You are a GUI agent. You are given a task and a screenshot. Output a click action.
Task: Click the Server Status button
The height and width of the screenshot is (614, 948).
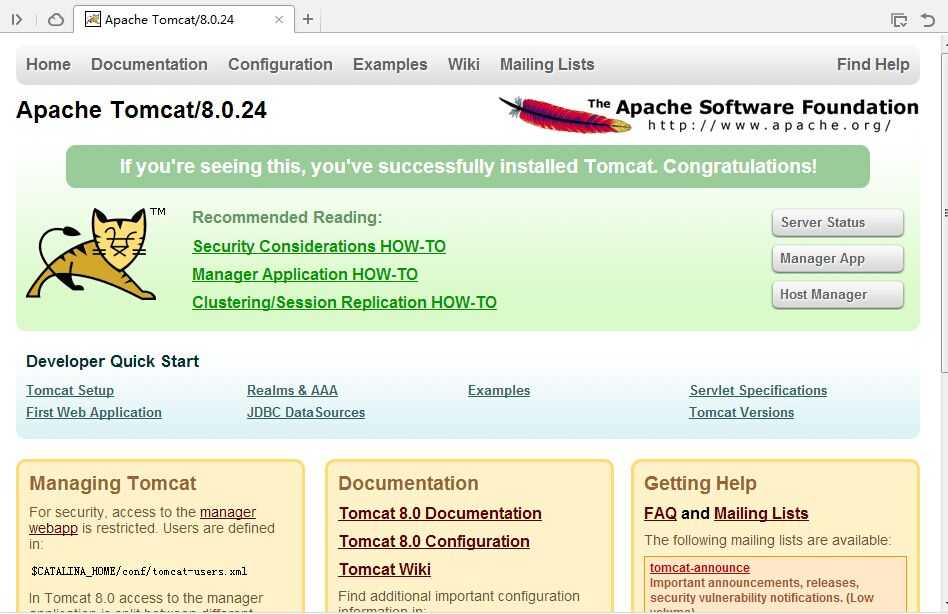[838, 222]
